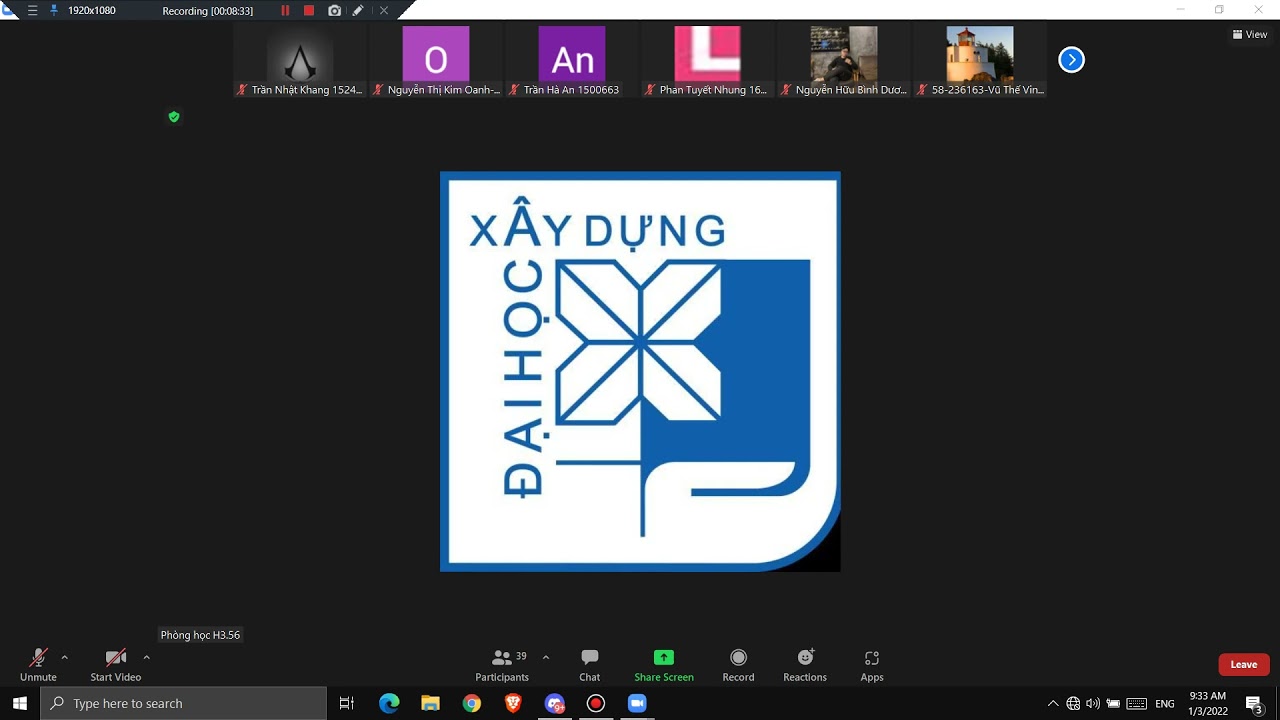This screenshot has width=1280, height=720.
Task: Start Video camera in Zoom
Action: pos(116,665)
